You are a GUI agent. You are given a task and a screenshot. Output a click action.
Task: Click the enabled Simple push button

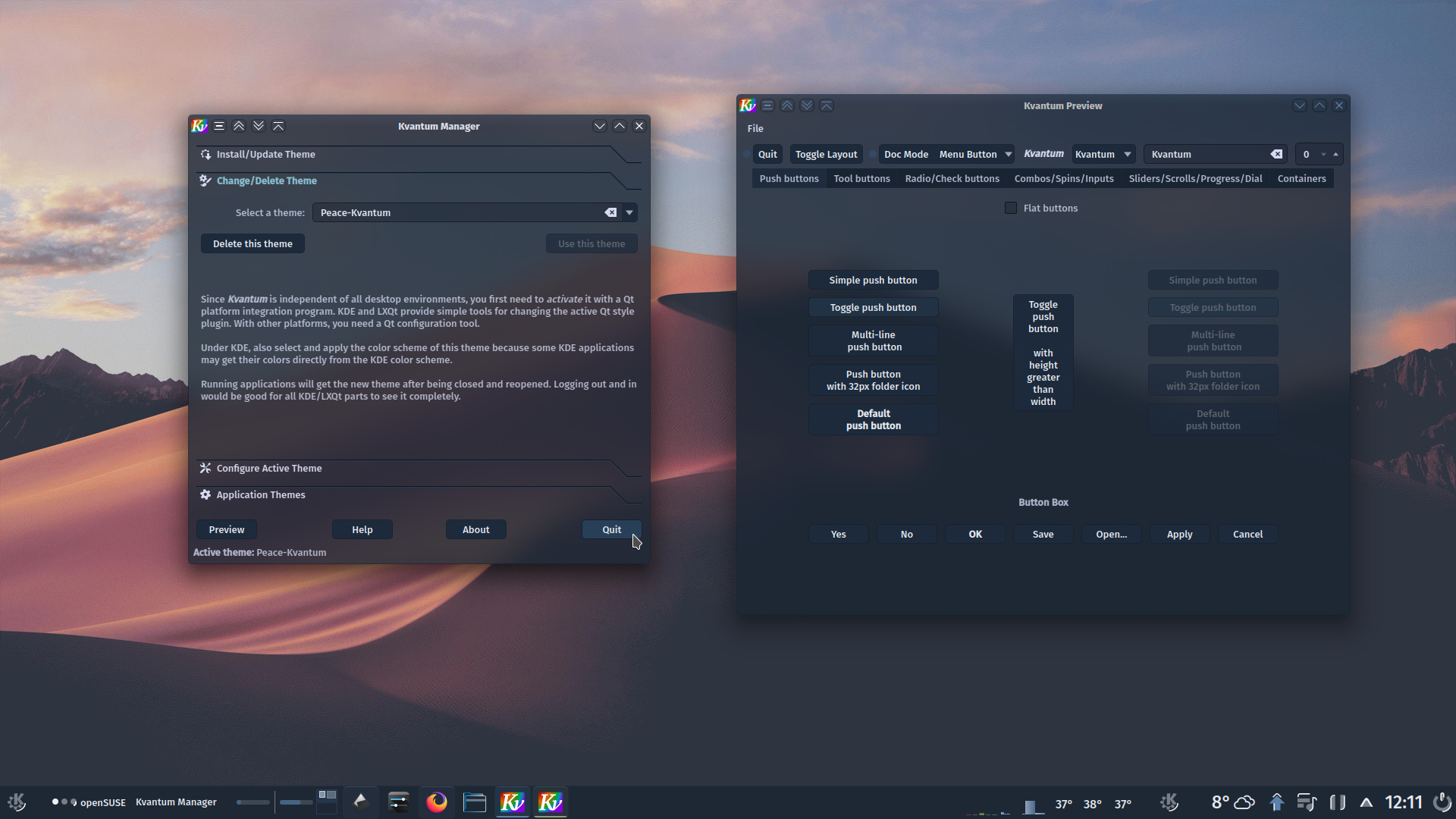(x=873, y=280)
